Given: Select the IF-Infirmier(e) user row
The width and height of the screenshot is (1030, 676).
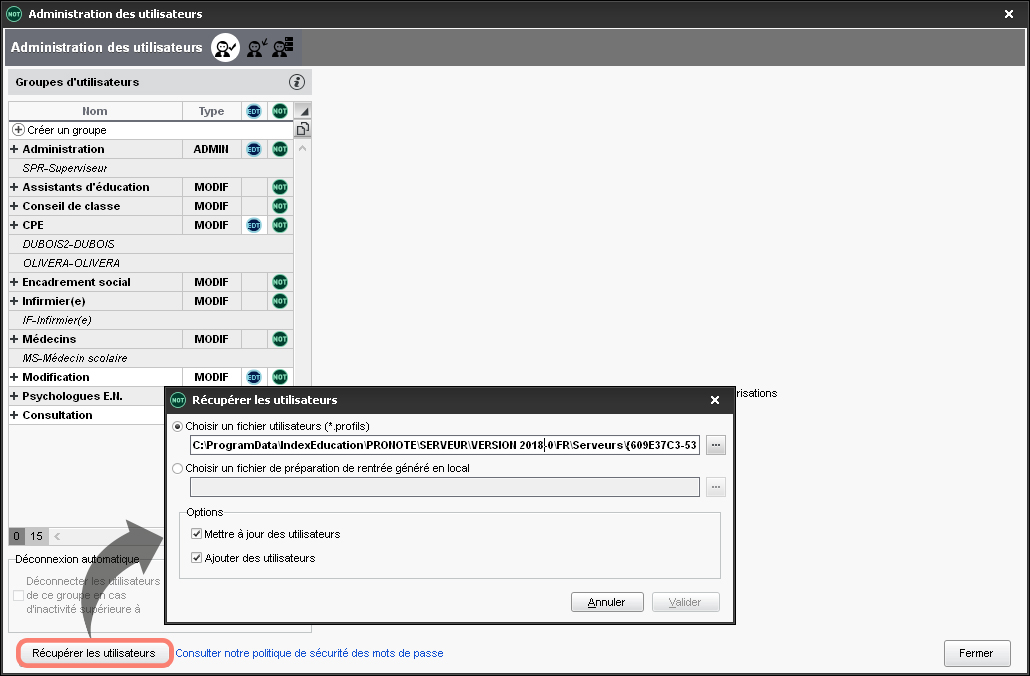Looking at the screenshot, I should [x=151, y=321].
